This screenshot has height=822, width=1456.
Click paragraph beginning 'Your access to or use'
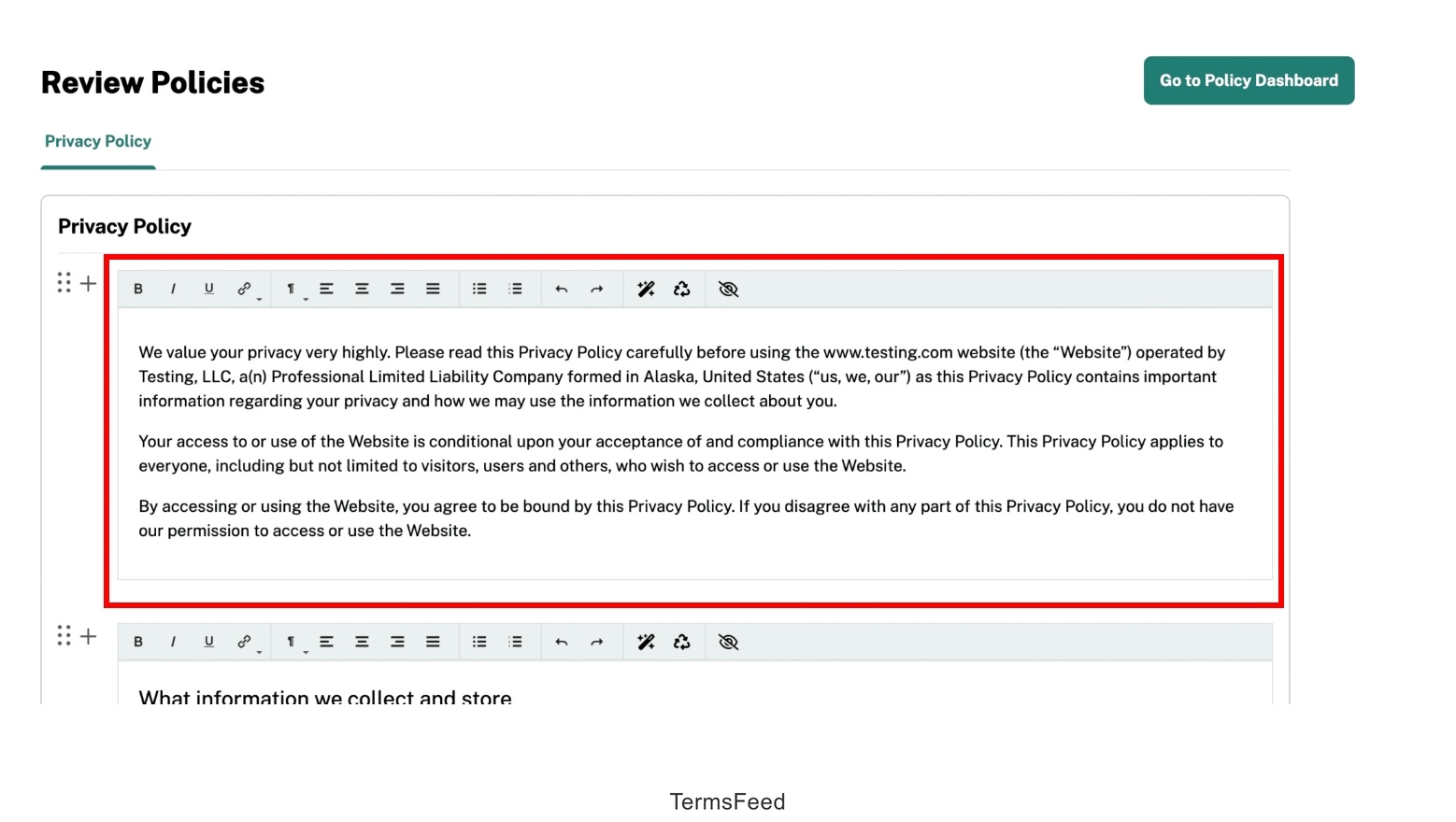click(x=680, y=453)
